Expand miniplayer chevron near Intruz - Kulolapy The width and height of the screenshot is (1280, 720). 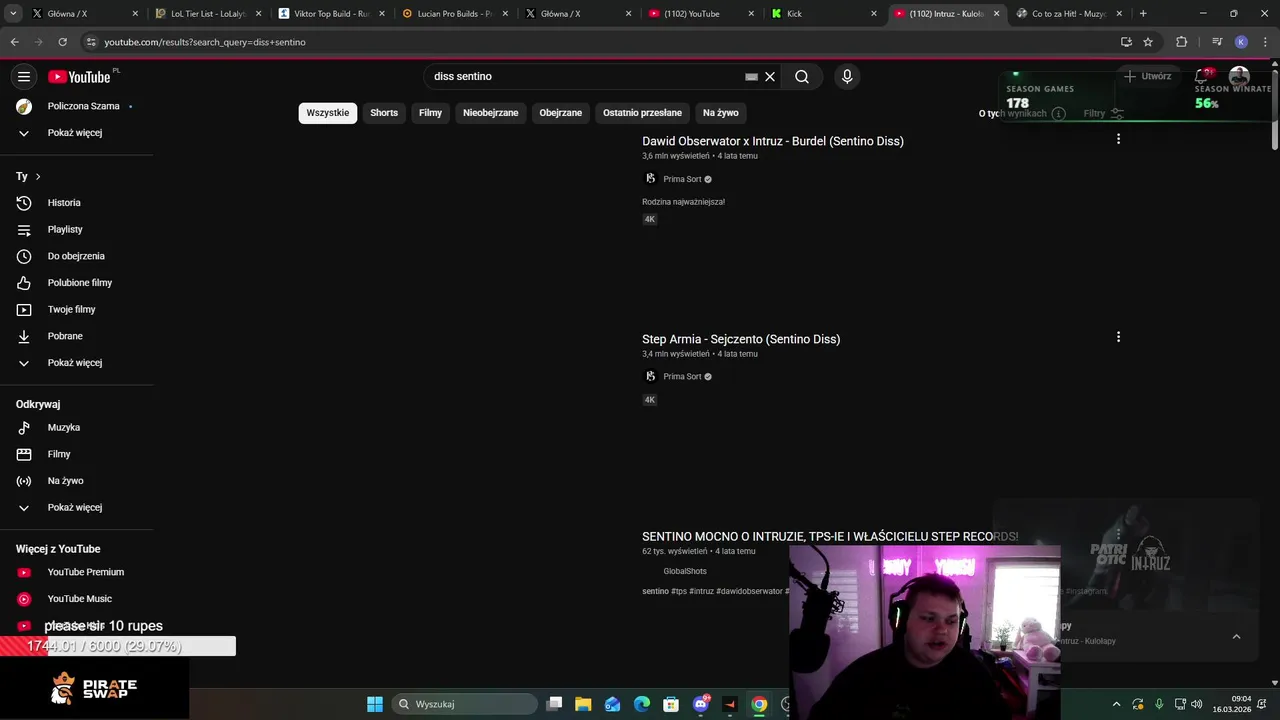[x=1236, y=637]
